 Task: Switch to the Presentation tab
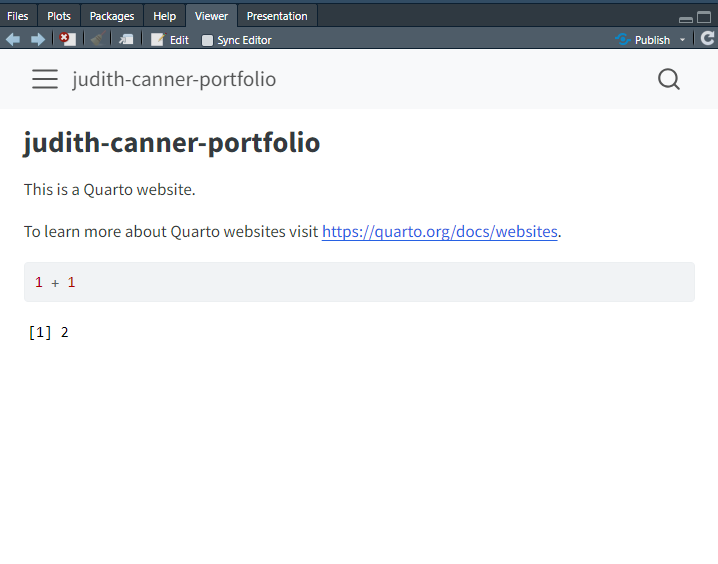pyautogui.click(x=277, y=16)
